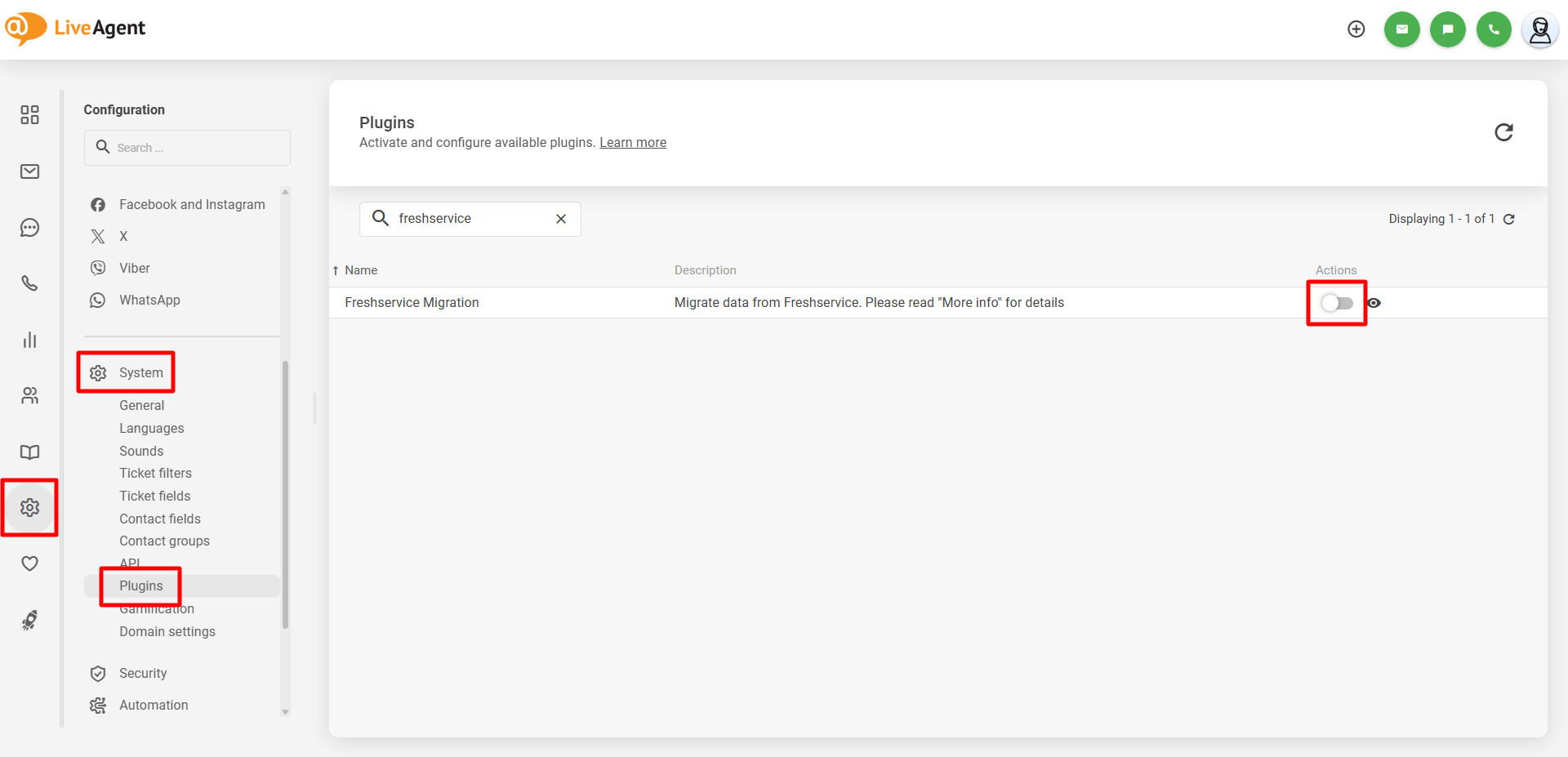1568x757 pixels.
Task: Click the green phone button in header
Action: [1494, 29]
